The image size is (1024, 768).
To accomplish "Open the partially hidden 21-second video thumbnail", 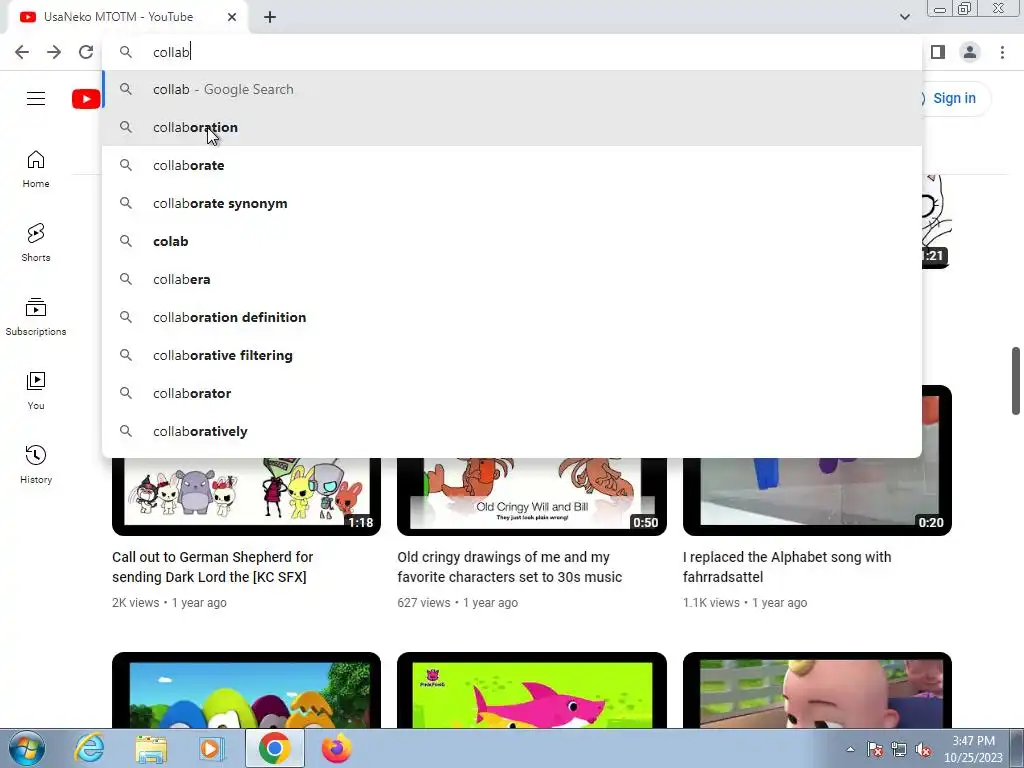I will pos(936,222).
